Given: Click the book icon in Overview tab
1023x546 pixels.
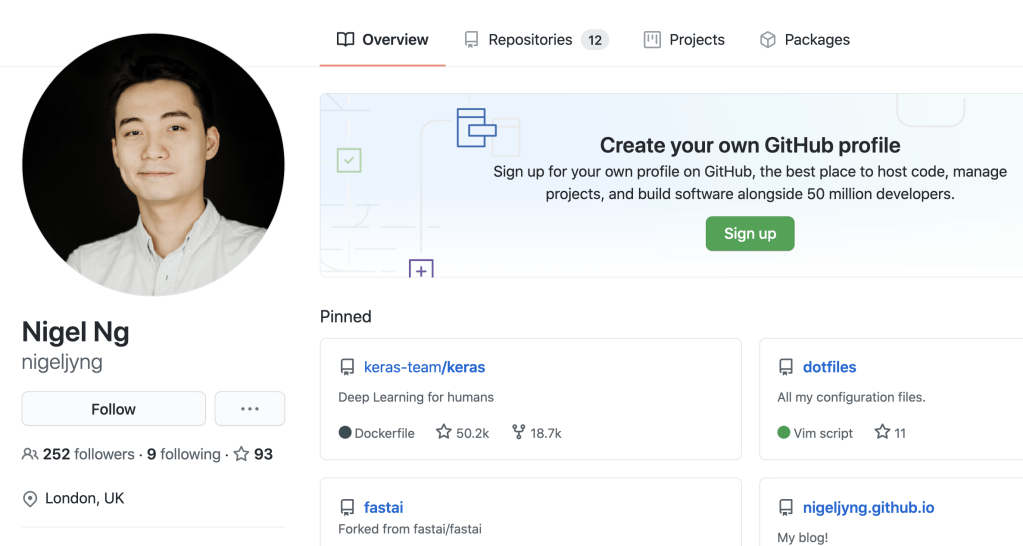Looking at the screenshot, I should pos(345,40).
